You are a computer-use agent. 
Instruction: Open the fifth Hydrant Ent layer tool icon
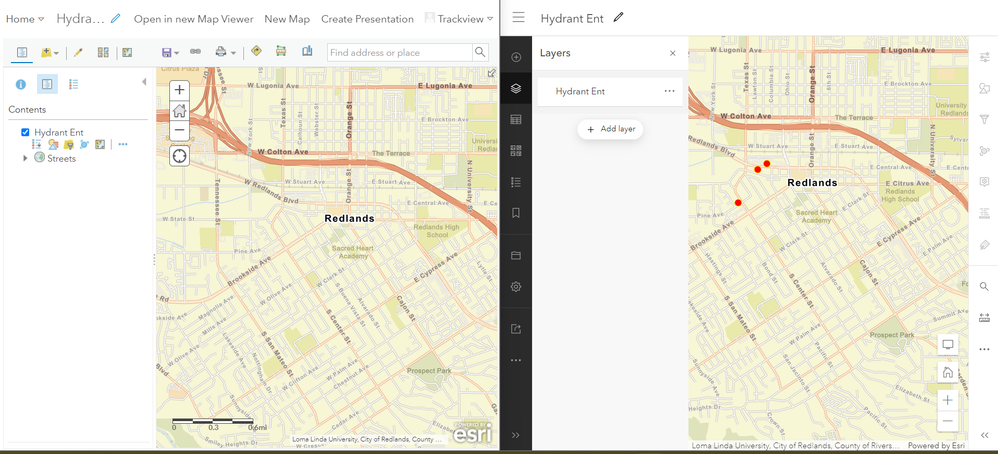pos(100,145)
